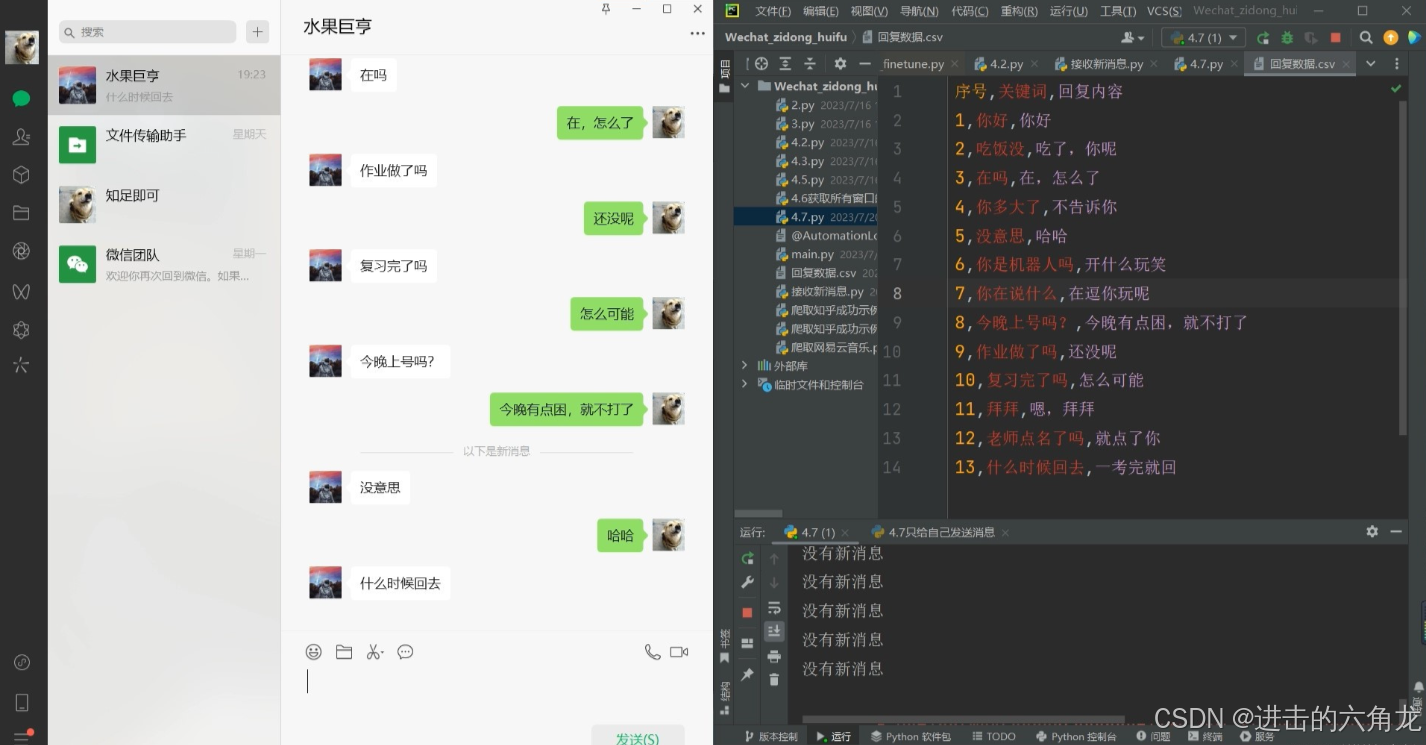Start a video call in WeChat
The height and width of the screenshot is (745, 1426).
(679, 652)
